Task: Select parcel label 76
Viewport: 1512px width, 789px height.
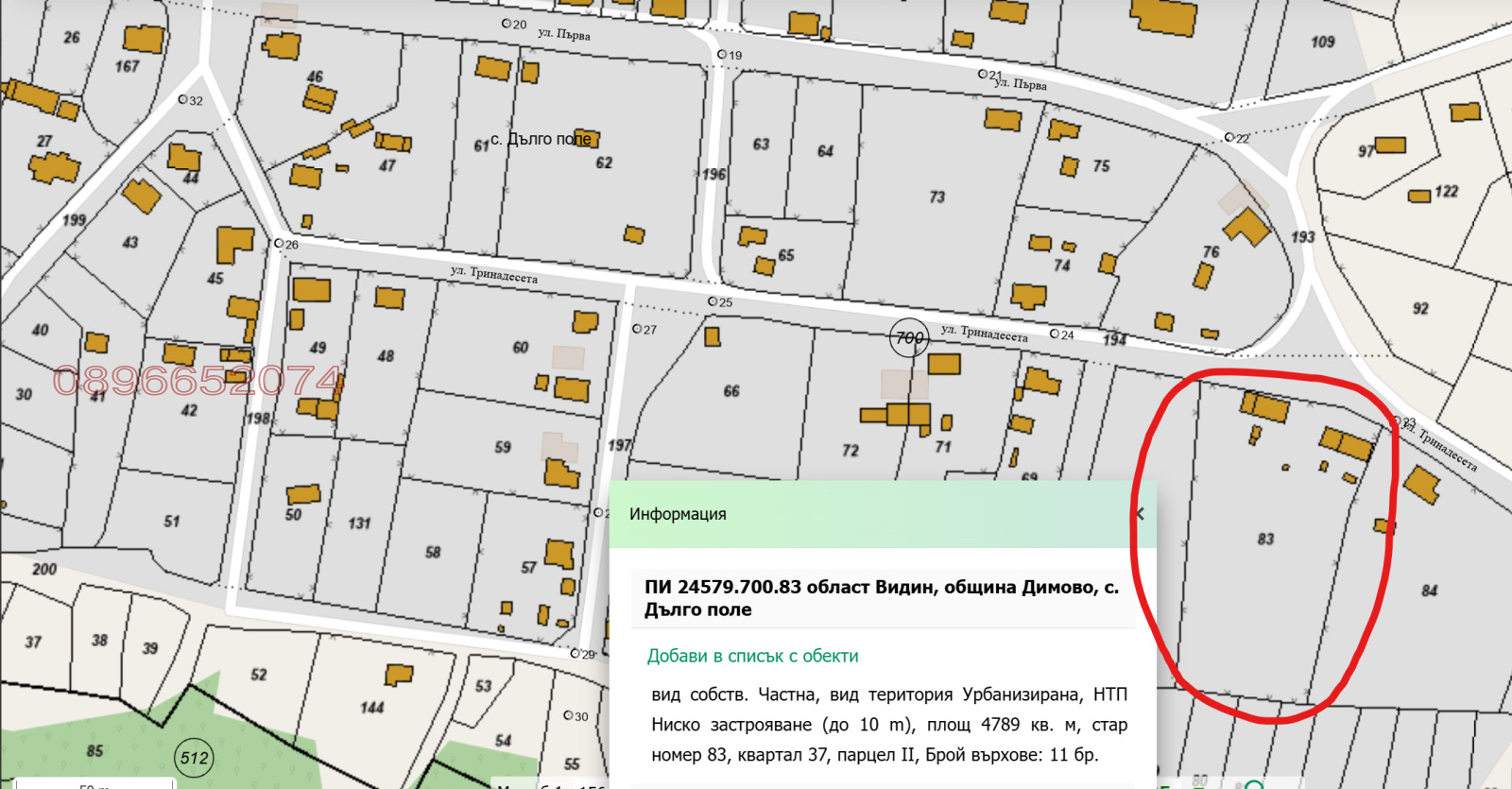Action: coord(1211,251)
